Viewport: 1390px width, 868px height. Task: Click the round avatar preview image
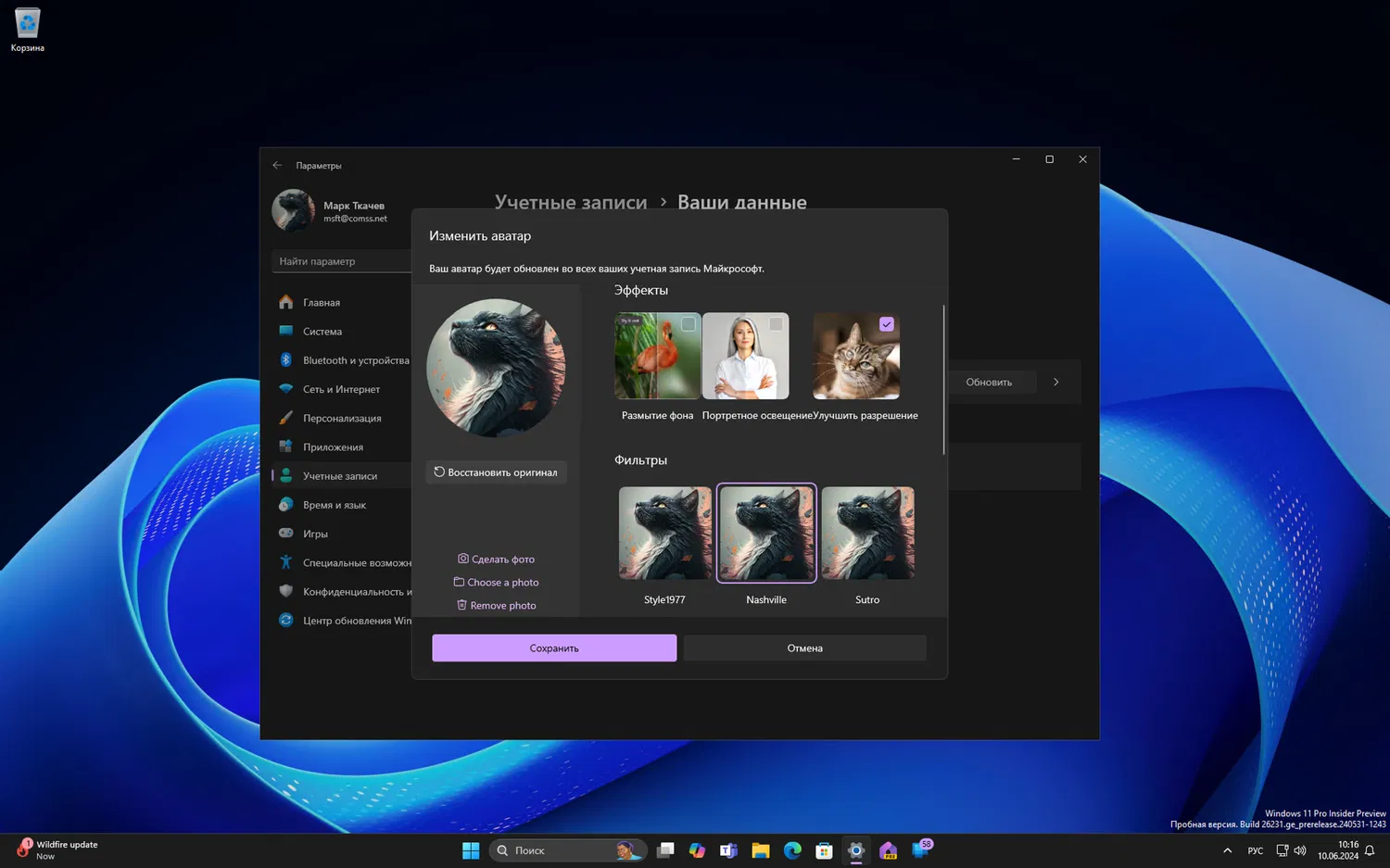[x=496, y=368]
